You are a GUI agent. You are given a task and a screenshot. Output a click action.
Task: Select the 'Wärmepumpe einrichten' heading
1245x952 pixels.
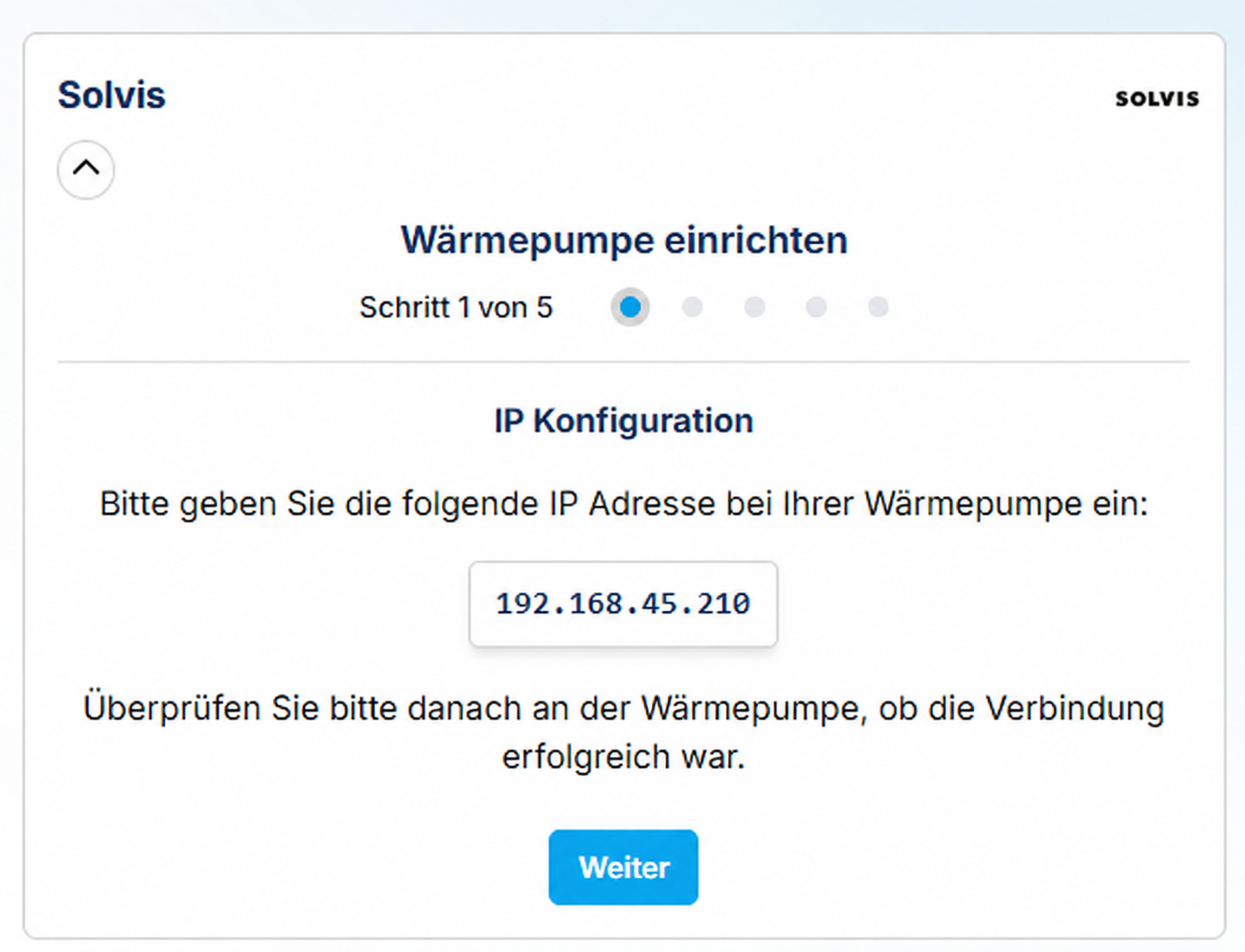(624, 240)
